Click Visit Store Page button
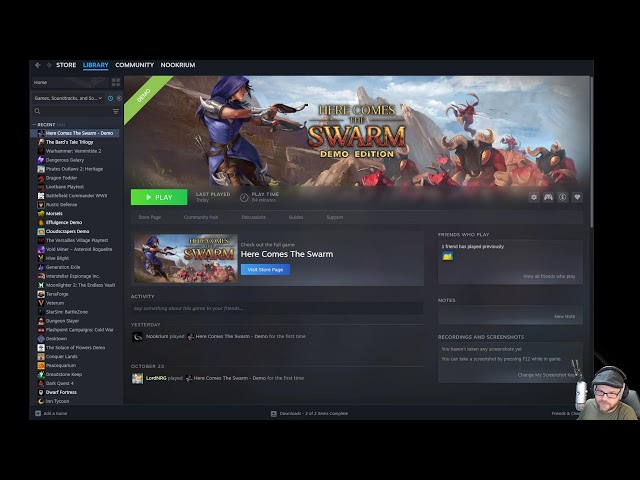 click(265, 270)
